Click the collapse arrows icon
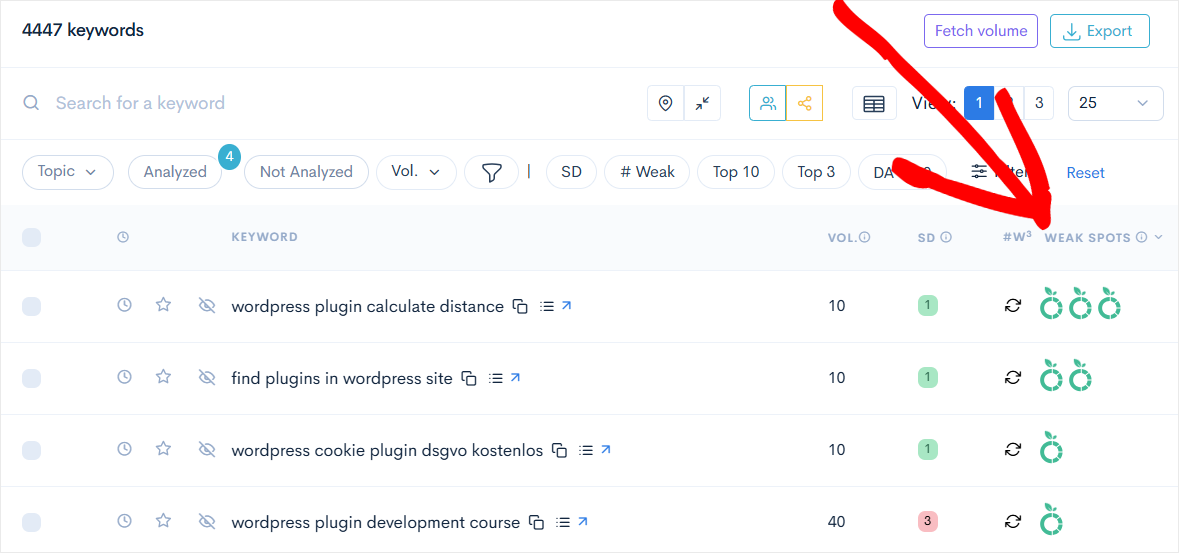1179x553 pixels. coord(703,103)
